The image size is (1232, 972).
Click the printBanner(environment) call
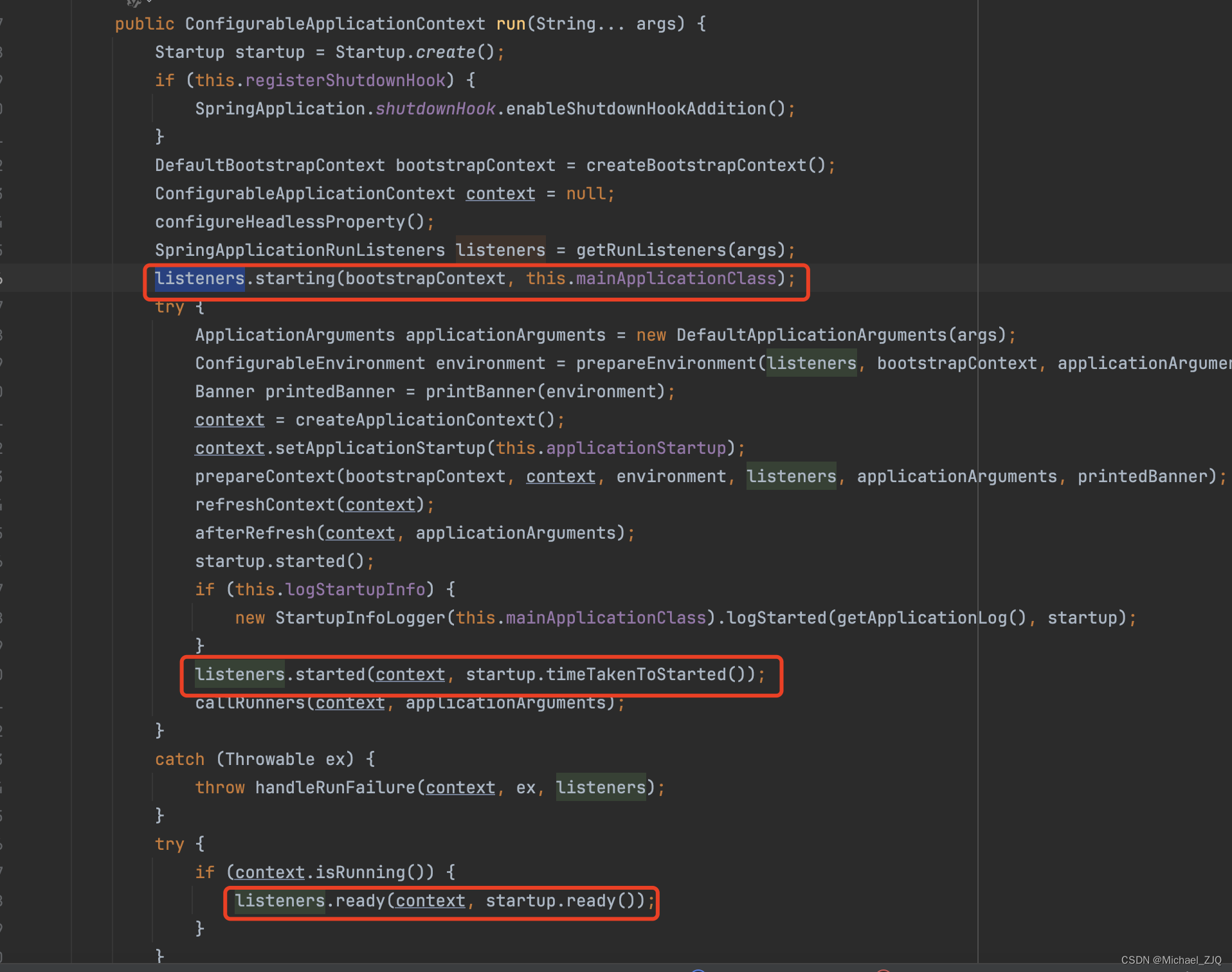point(545,392)
